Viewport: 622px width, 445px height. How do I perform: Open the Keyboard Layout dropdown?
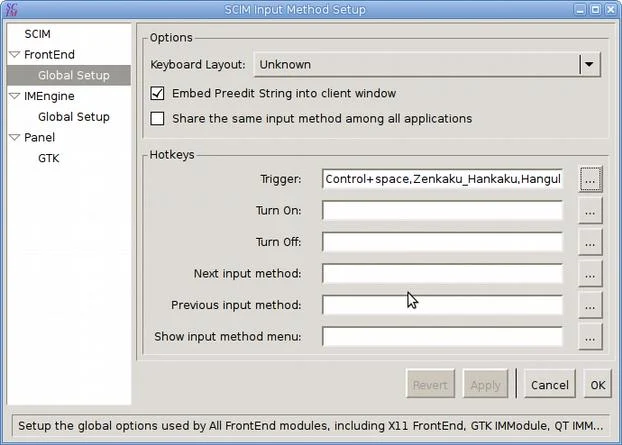coord(427,64)
